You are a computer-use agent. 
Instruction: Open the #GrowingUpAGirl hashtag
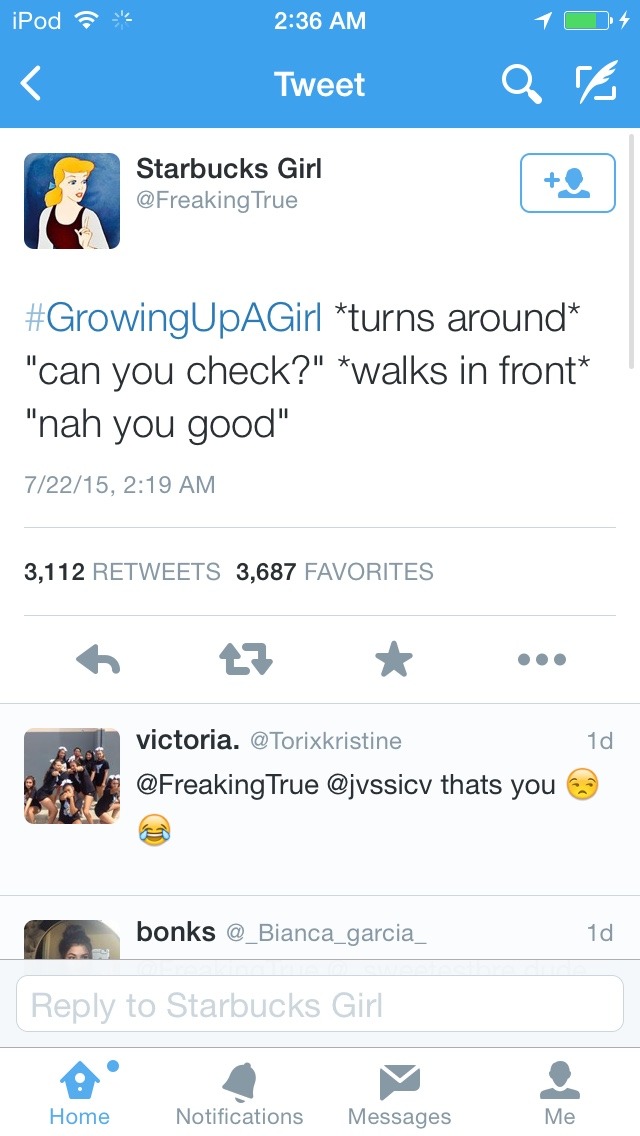(173, 318)
